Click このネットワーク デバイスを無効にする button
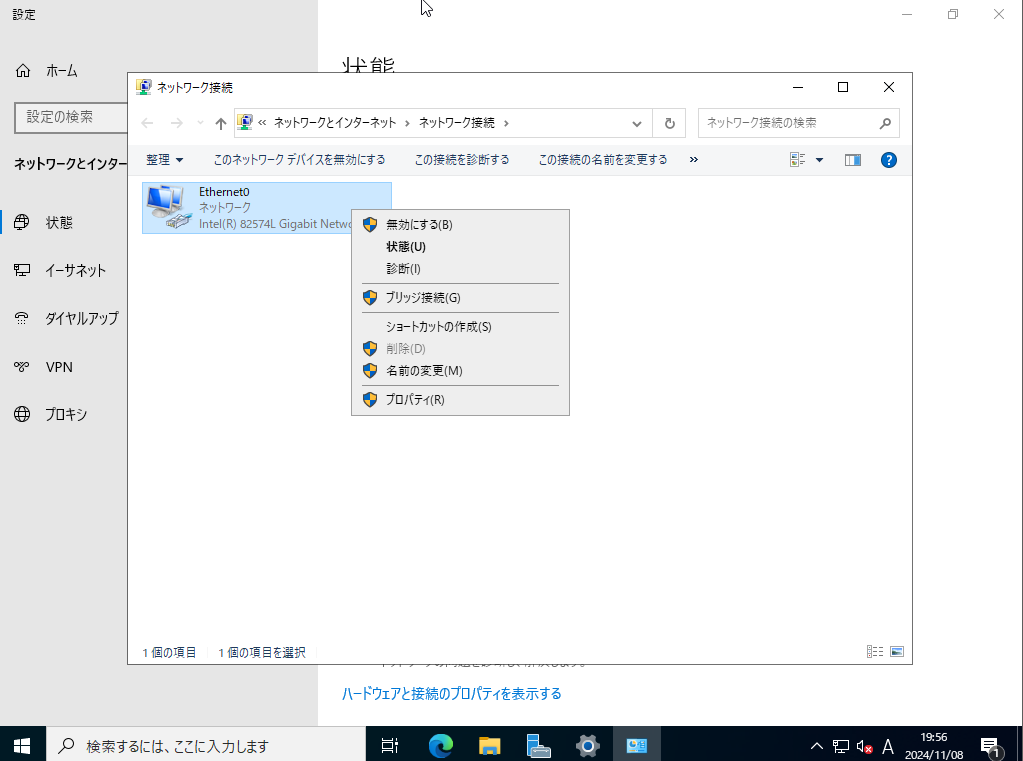This screenshot has width=1023, height=761. pyautogui.click(x=299, y=160)
